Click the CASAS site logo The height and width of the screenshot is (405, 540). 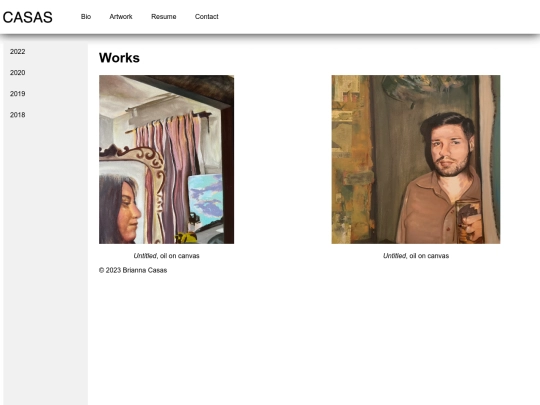pos(28,17)
